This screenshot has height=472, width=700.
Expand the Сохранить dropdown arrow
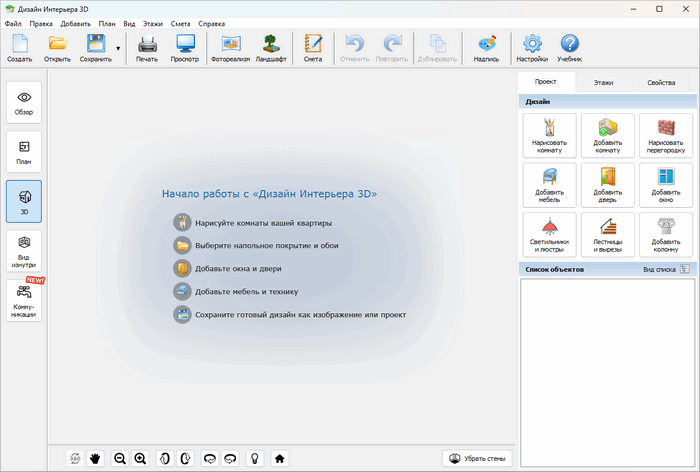tap(119, 47)
